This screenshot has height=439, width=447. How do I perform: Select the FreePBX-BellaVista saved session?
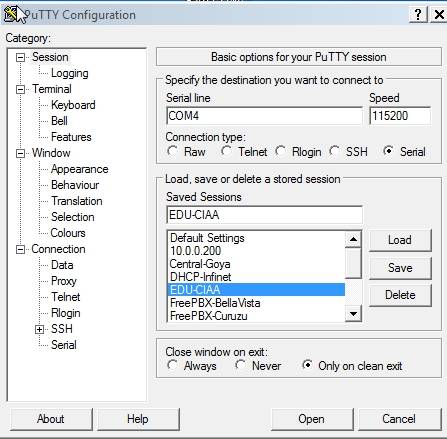[x=256, y=303]
